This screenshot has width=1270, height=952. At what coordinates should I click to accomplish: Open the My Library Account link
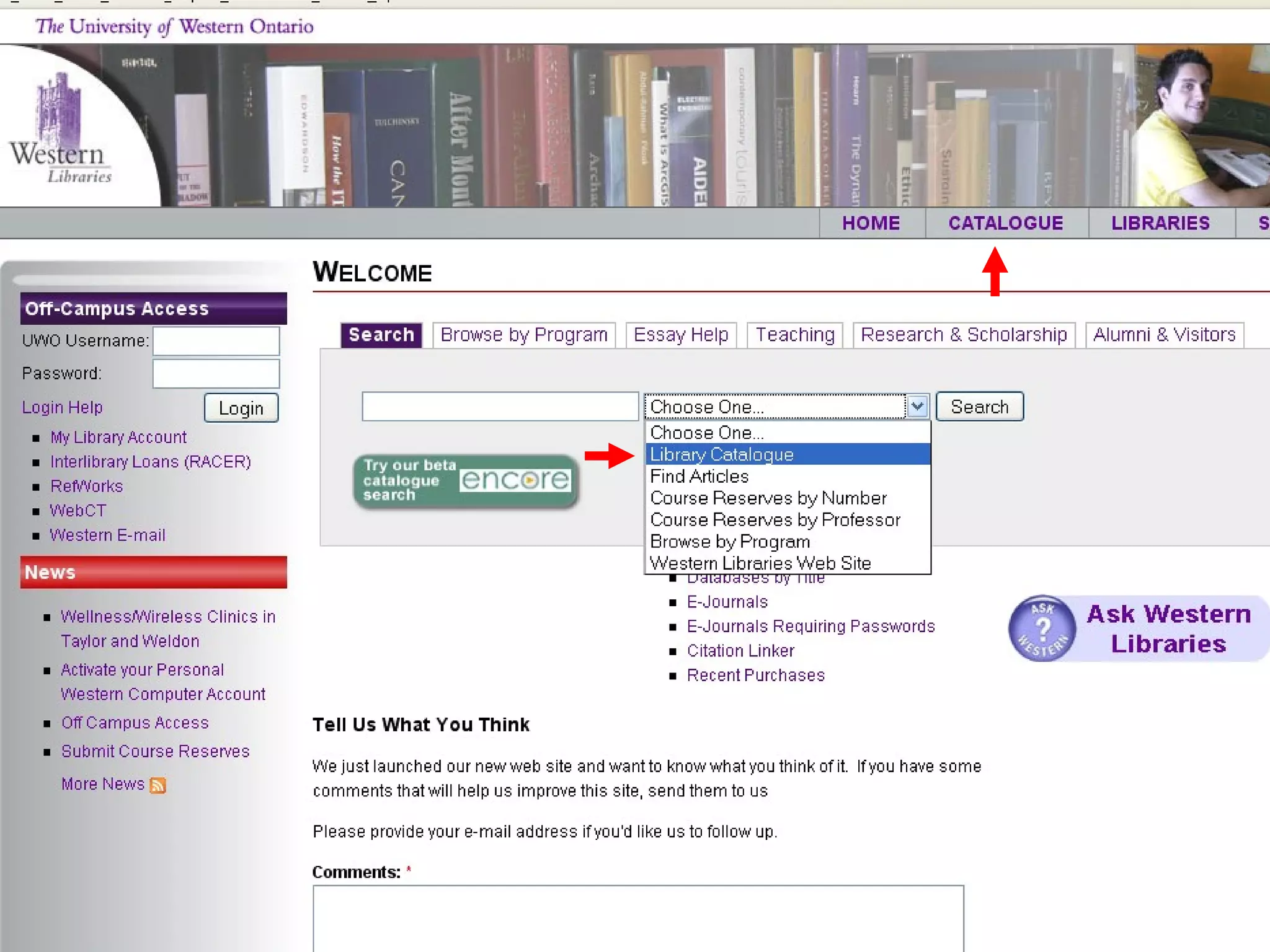118,437
